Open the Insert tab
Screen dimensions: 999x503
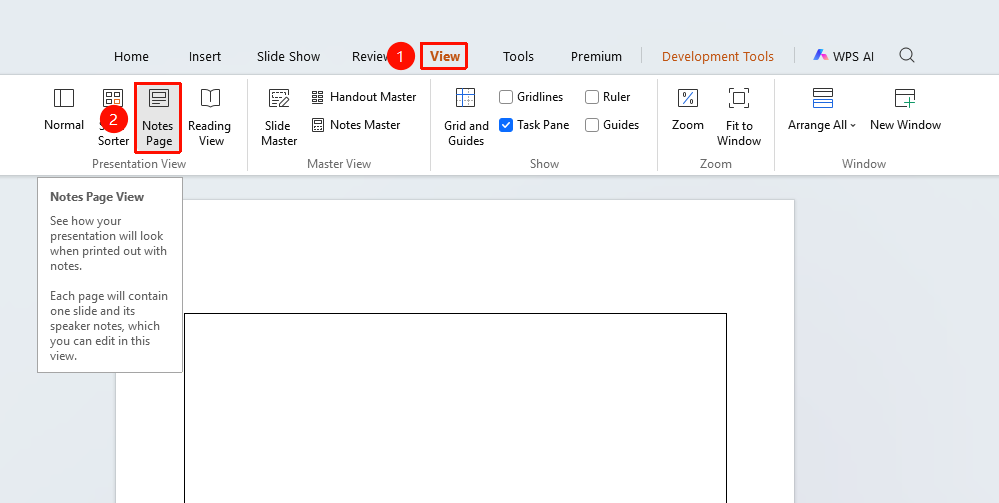[x=205, y=56]
